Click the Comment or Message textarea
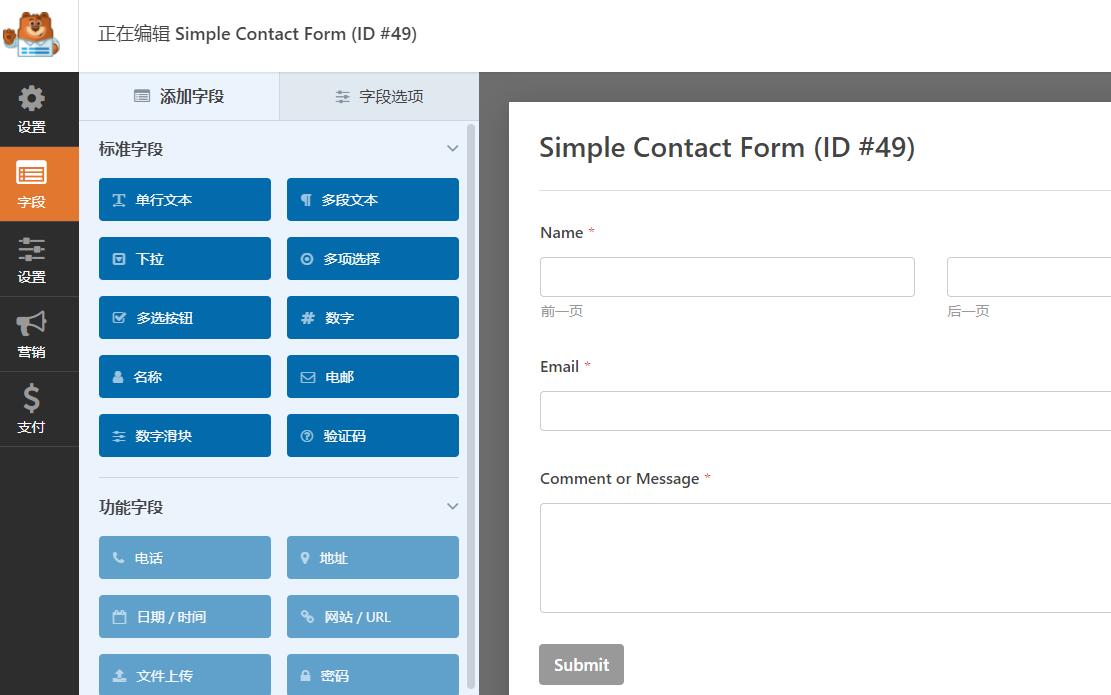Image resolution: width=1111 pixels, height=695 pixels. click(825, 558)
